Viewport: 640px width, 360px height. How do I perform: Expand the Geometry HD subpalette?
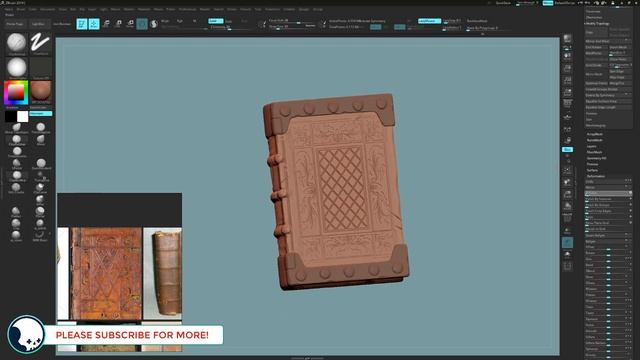[596, 158]
